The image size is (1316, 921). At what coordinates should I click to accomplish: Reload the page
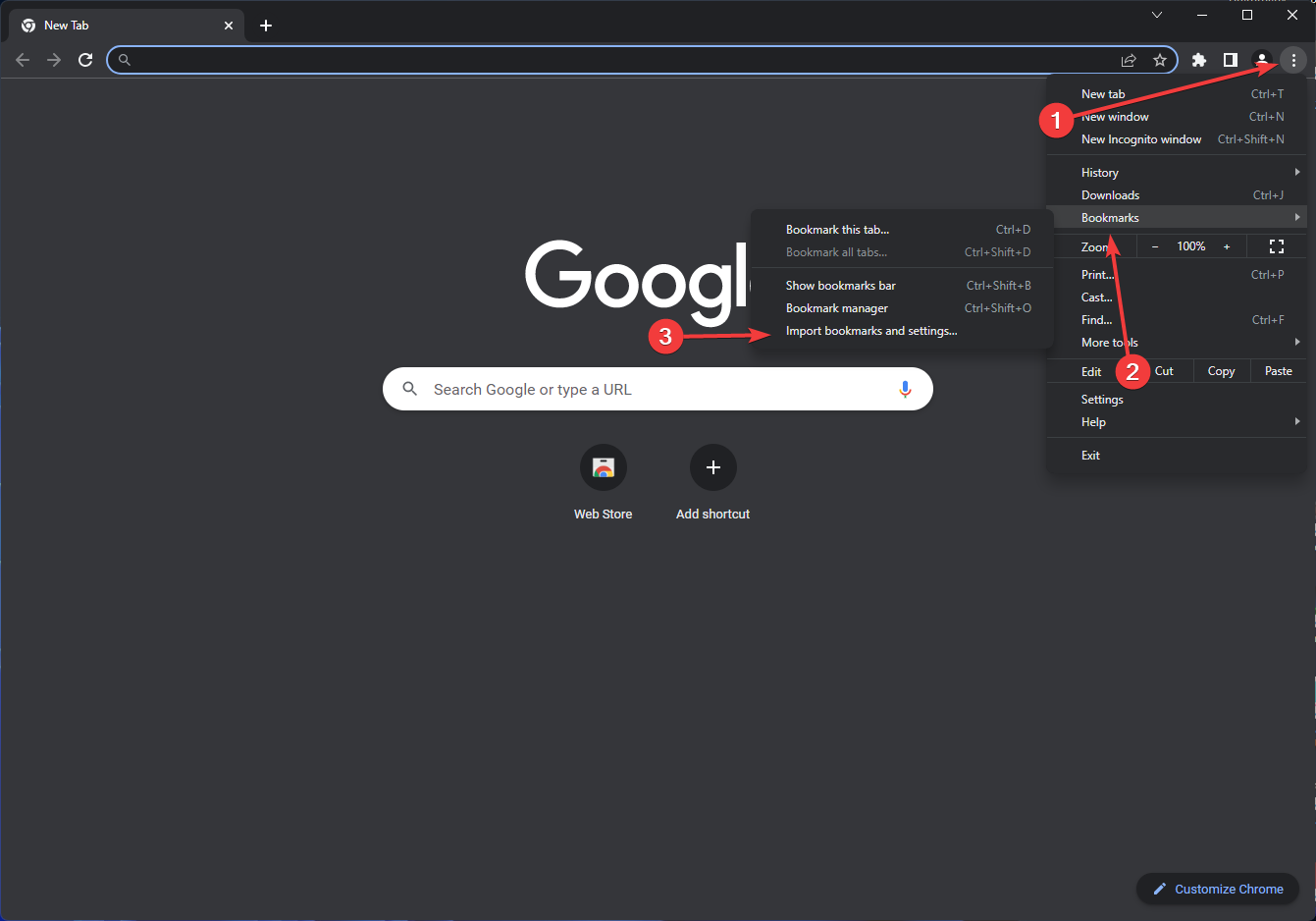tap(85, 60)
